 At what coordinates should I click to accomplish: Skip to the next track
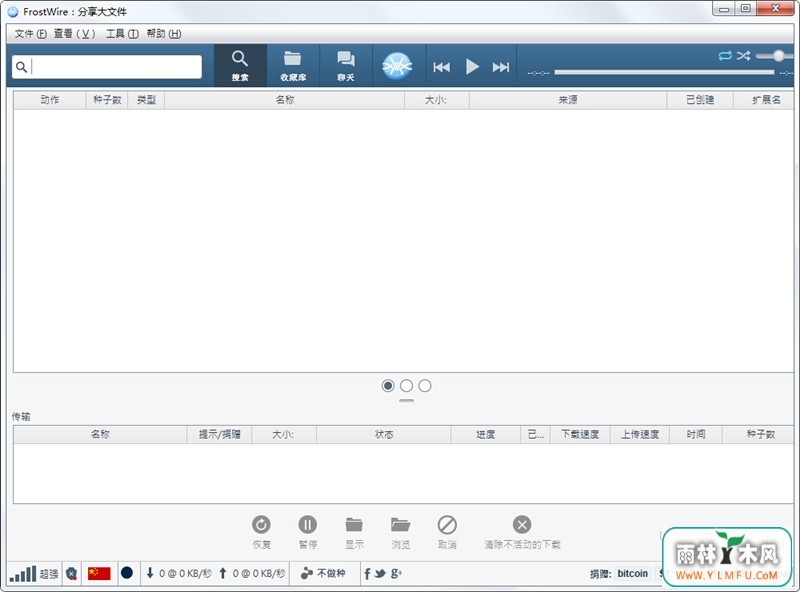point(501,67)
